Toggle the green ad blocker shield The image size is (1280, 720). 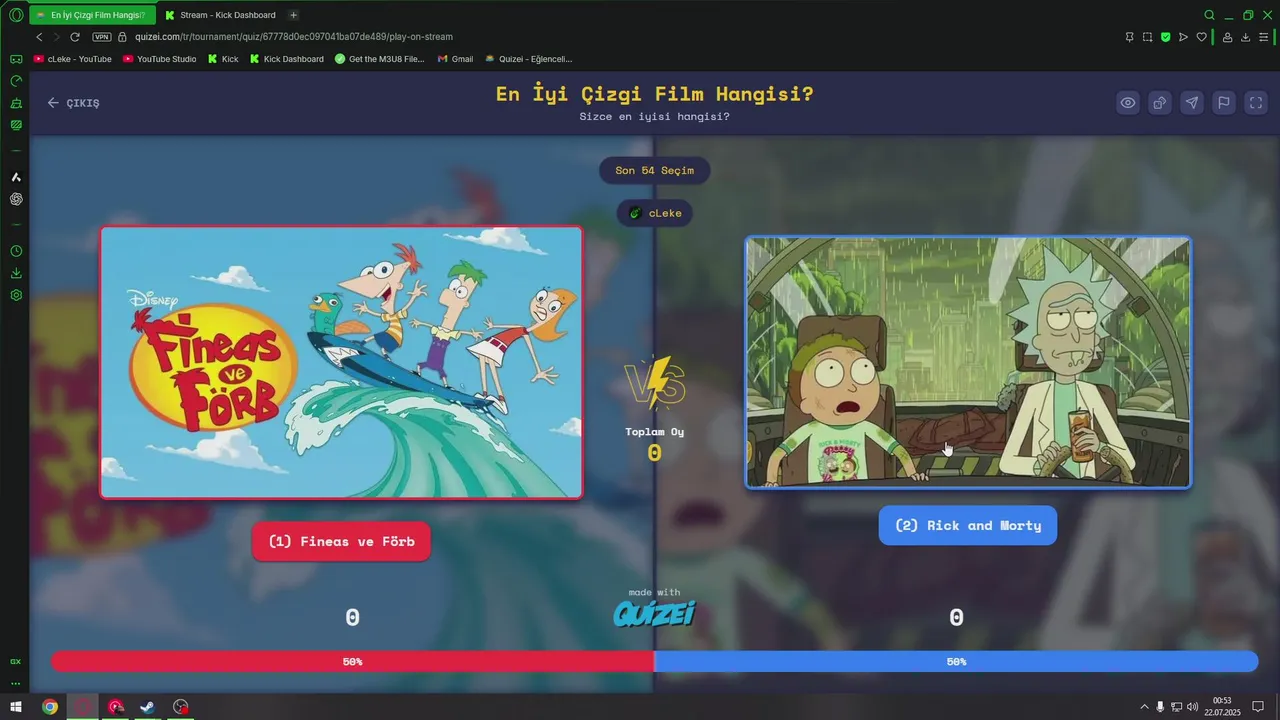coord(1165,37)
